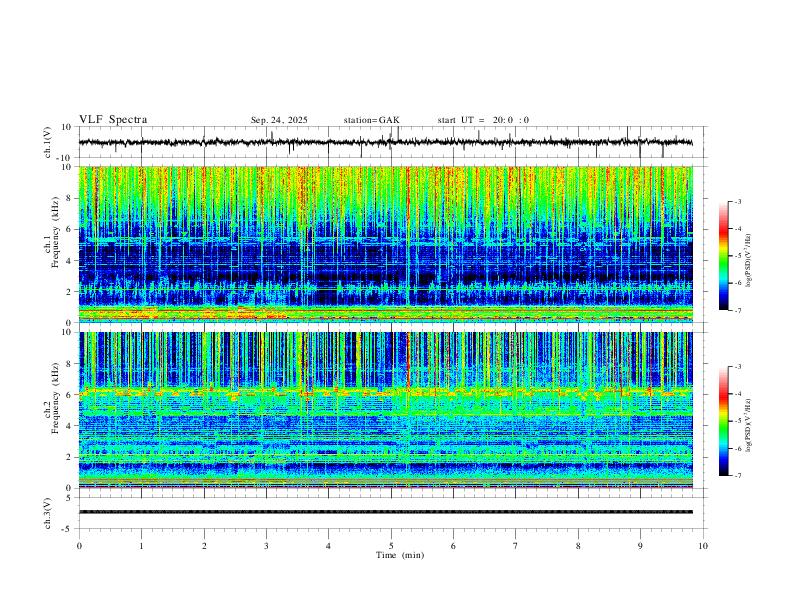Image resolution: width=792 pixels, height=612 pixels.
Task: Click time axis tick label "7"
Action: point(516,546)
